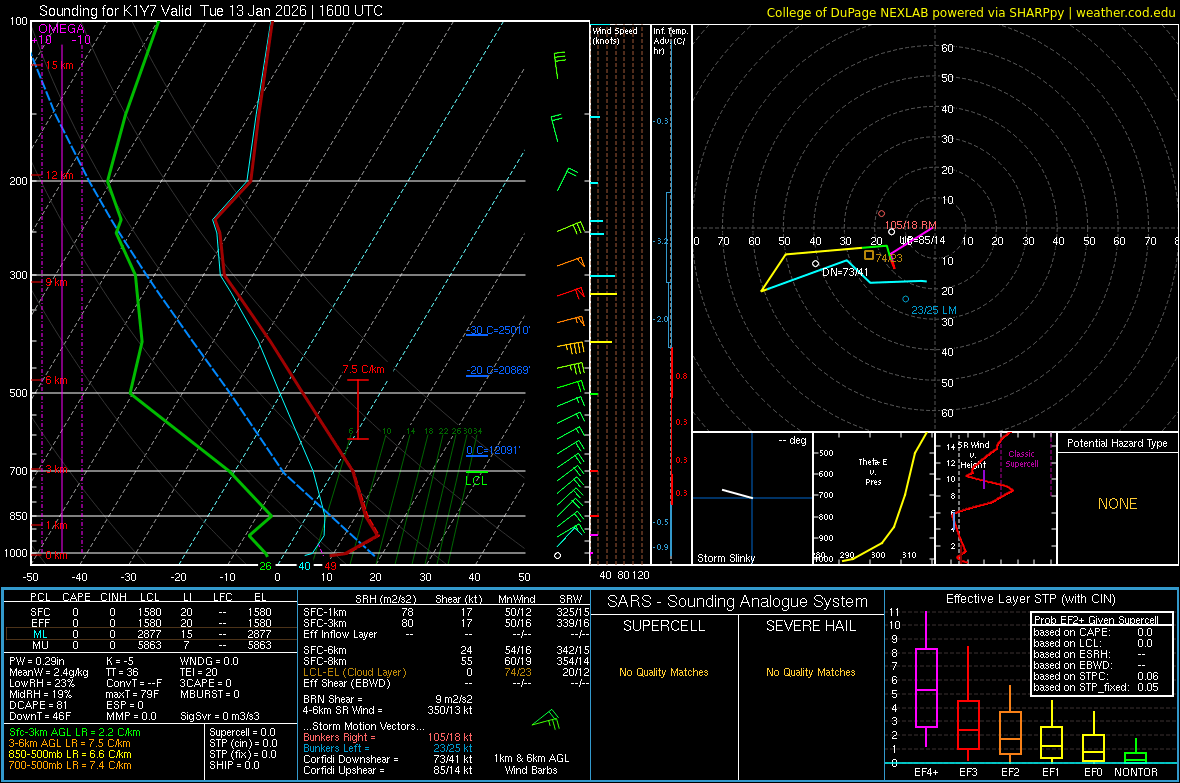Viewport: 1180px width, 783px height.
Task: Click the Sfc-3km AGL LR value
Action: (75, 732)
